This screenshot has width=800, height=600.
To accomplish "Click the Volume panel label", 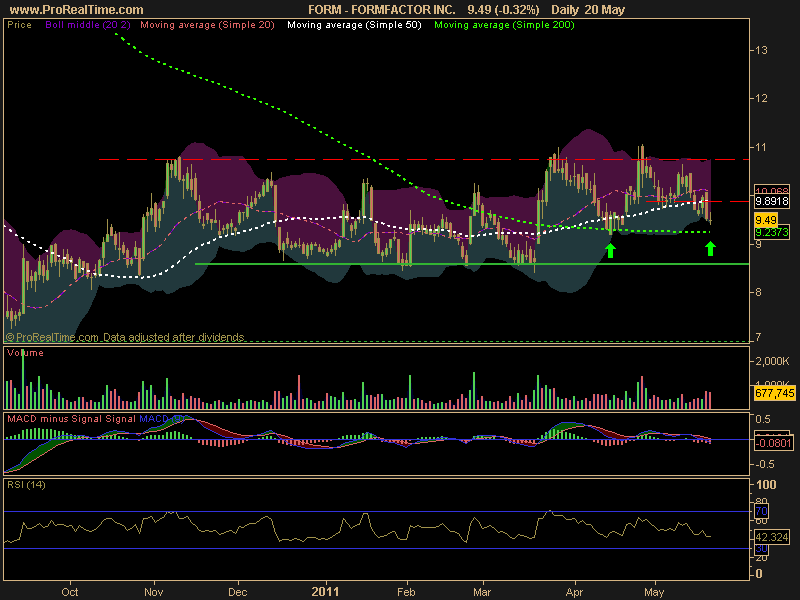I will coord(26,353).
